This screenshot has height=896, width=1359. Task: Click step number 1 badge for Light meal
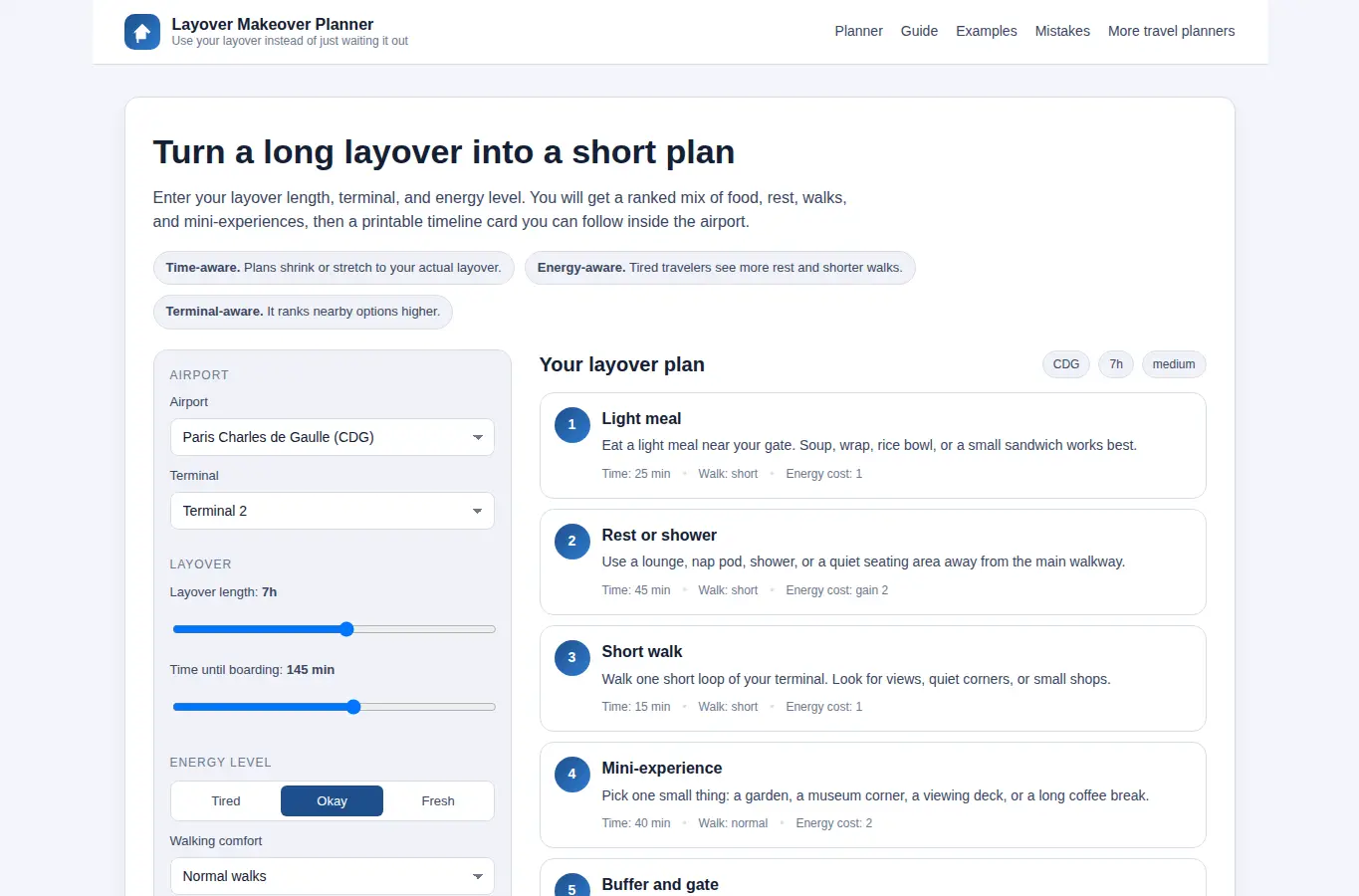point(571,424)
